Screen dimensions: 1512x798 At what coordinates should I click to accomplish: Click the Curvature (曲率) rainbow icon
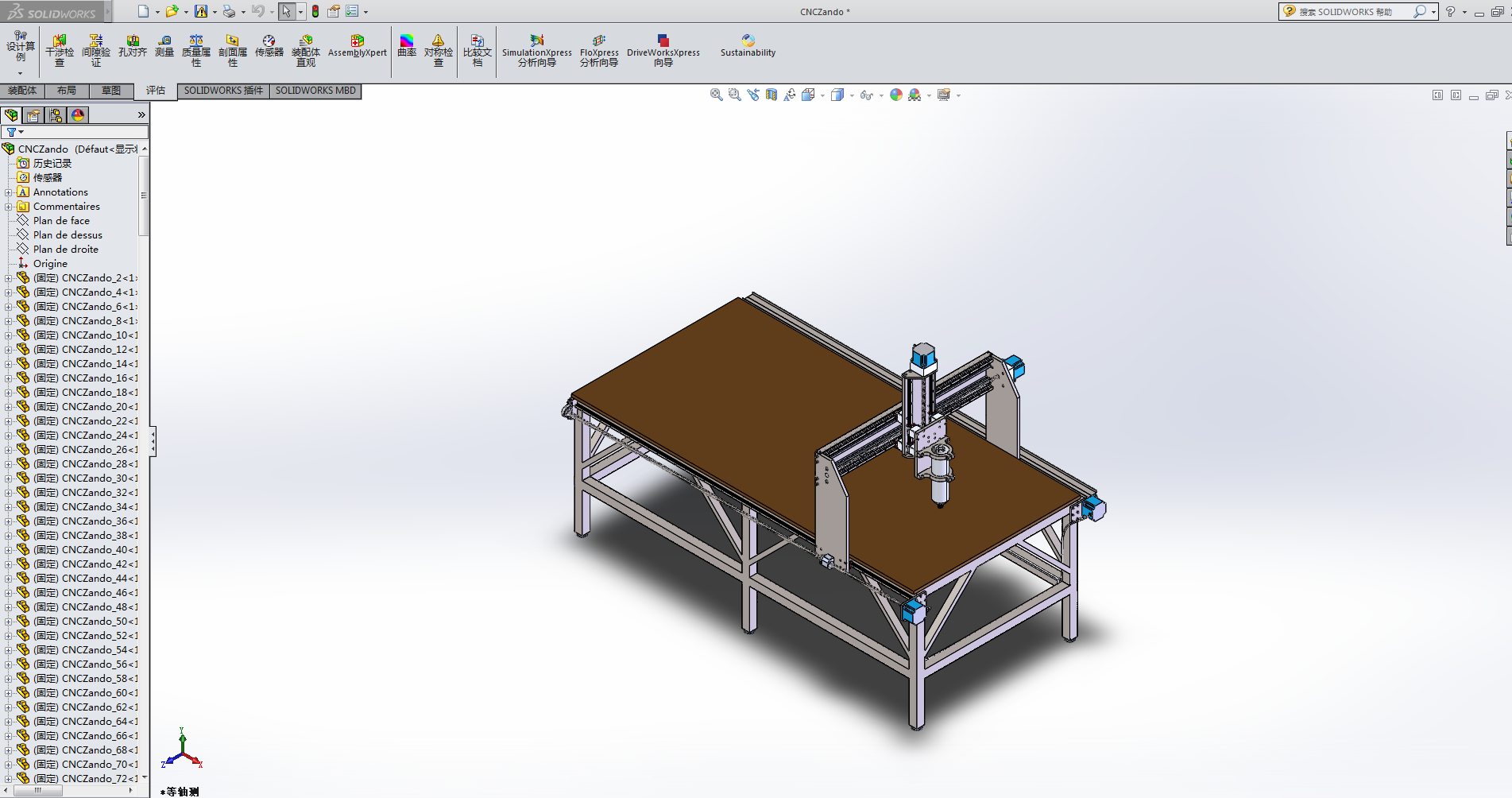tap(406, 46)
